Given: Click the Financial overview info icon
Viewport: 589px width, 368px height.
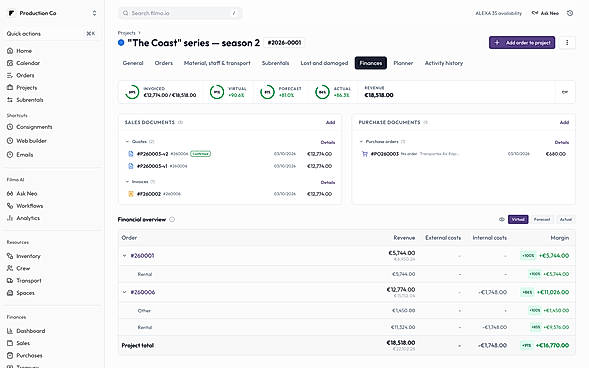Looking at the screenshot, I should pyautogui.click(x=172, y=220).
